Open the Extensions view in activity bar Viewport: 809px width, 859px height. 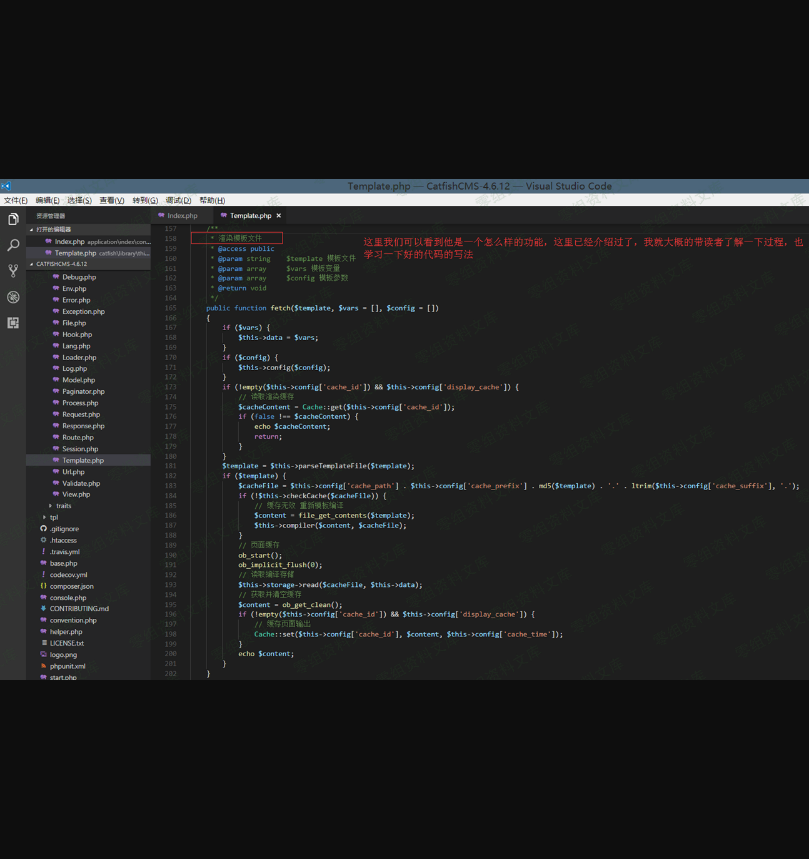(x=13, y=323)
